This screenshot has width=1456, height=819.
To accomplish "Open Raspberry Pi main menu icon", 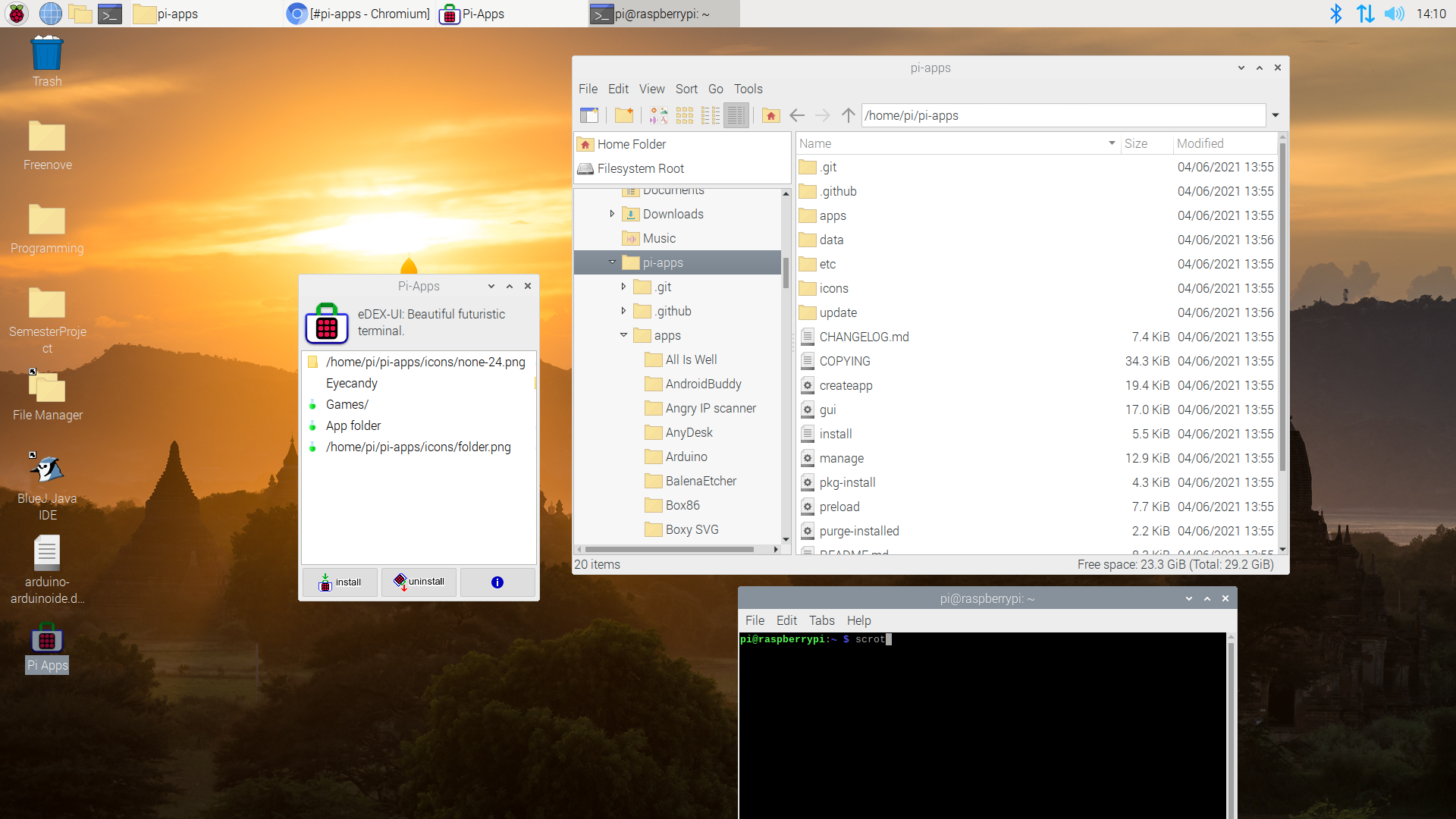I will click(16, 14).
